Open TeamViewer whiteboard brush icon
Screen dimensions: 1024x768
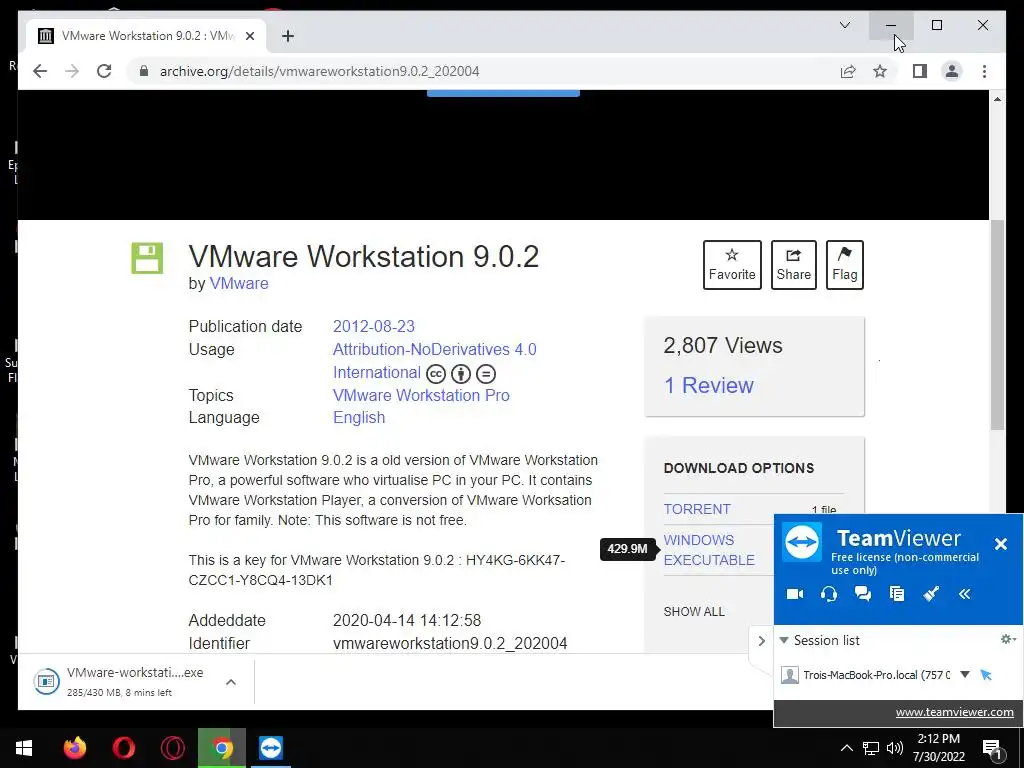click(x=931, y=594)
